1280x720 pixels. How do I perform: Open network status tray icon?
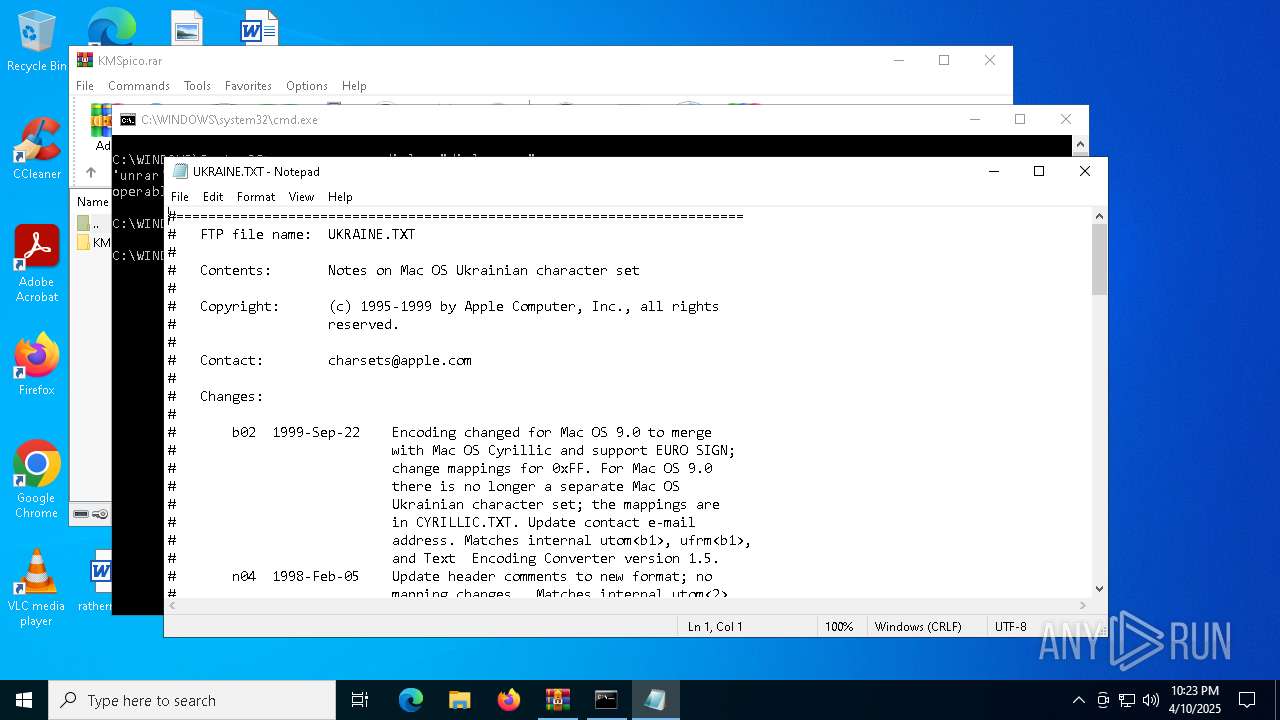point(1127,700)
